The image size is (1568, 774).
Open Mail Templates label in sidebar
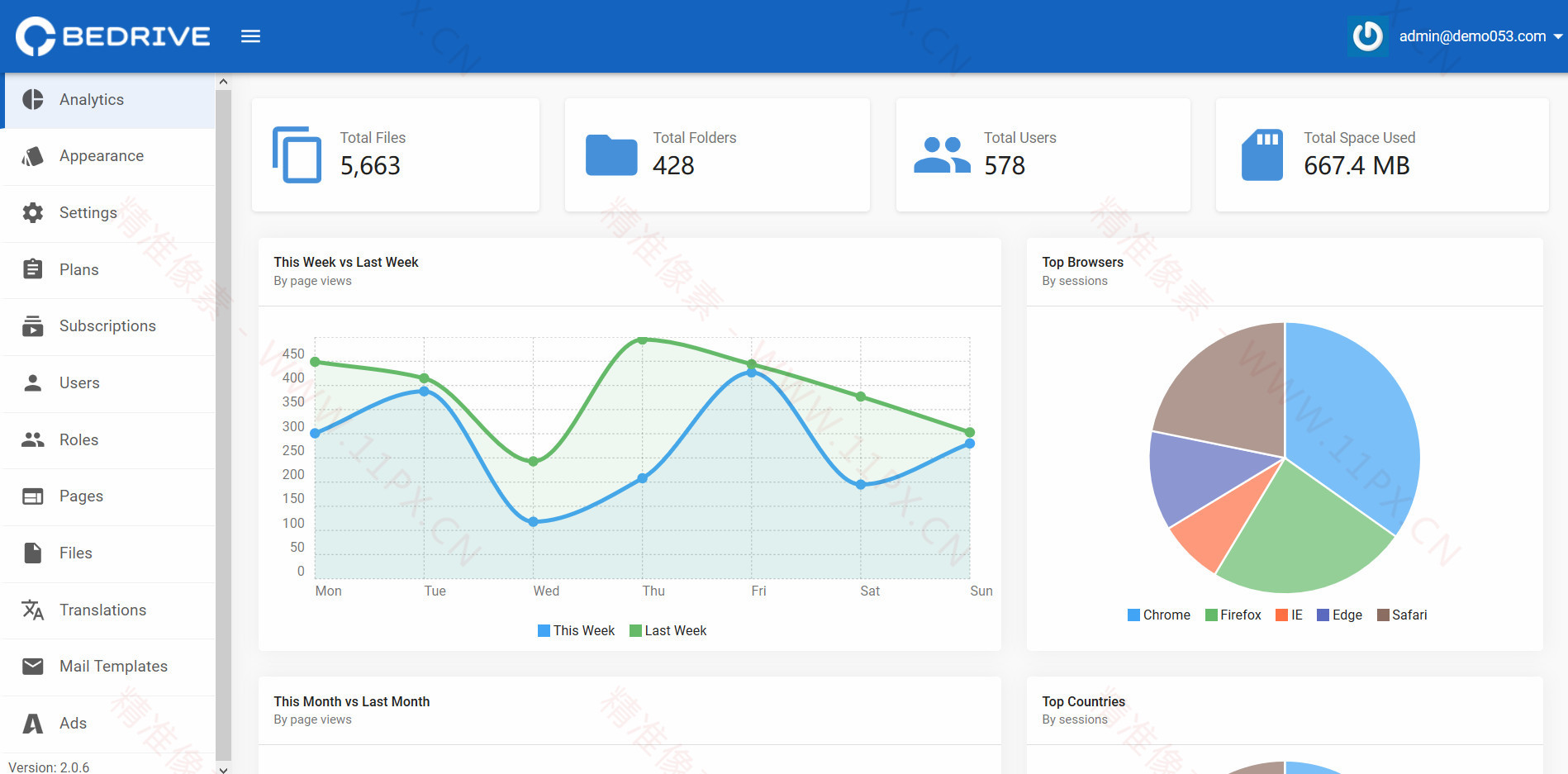pos(113,667)
